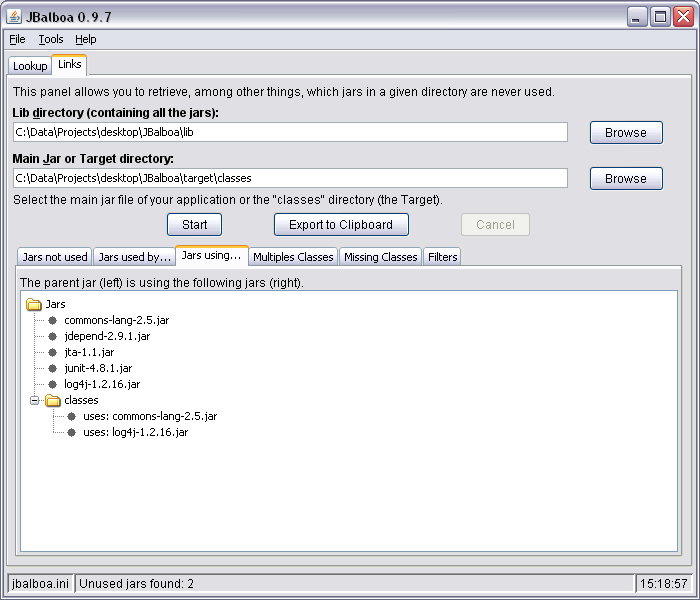The width and height of the screenshot is (700, 600).
Task: Open the Filters tab
Action: click(x=442, y=257)
